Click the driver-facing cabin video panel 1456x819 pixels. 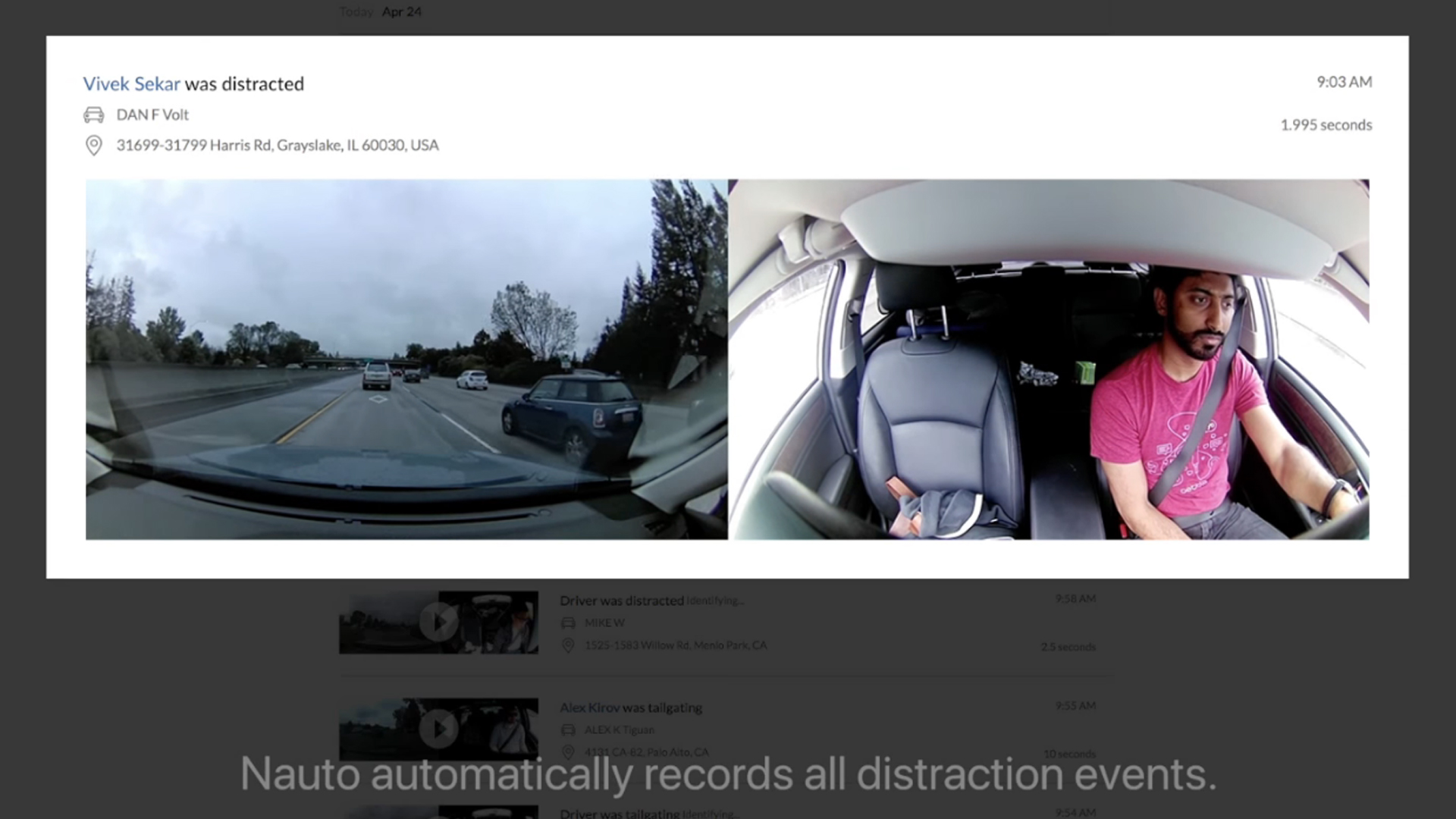tap(1049, 359)
